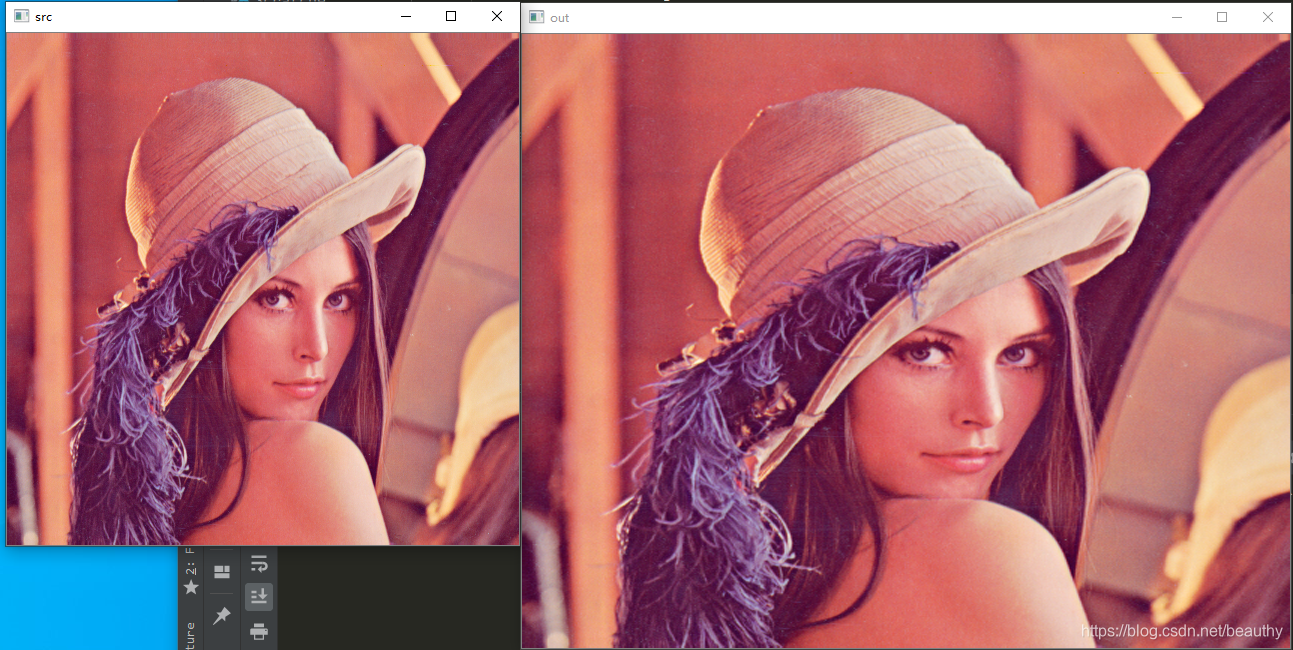Maximize the out window
Screen dimensions: 1293x650
coord(1222,17)
